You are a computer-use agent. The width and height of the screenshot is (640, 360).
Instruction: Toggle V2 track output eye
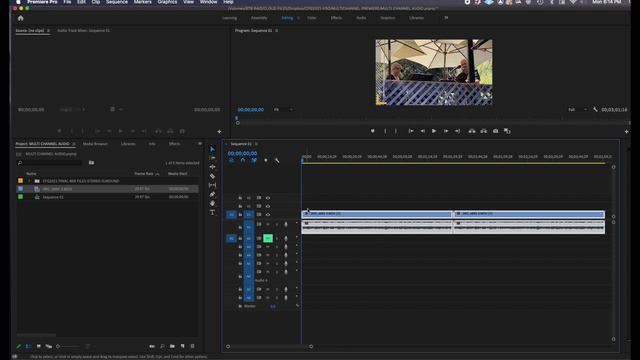coord(268,206)
